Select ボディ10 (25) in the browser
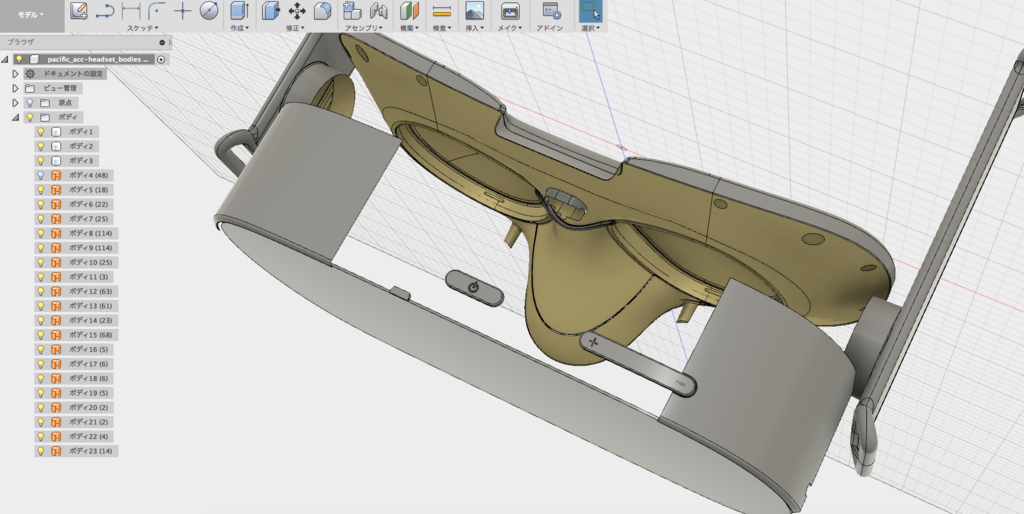The image size is (1024, 514). click(90, 263)
